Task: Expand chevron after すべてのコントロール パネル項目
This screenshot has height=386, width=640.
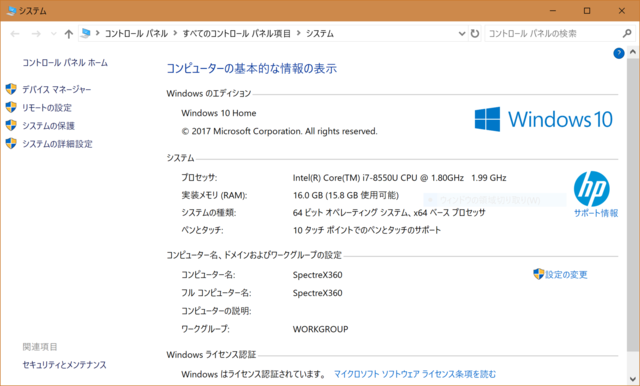Action: point(298,33)
